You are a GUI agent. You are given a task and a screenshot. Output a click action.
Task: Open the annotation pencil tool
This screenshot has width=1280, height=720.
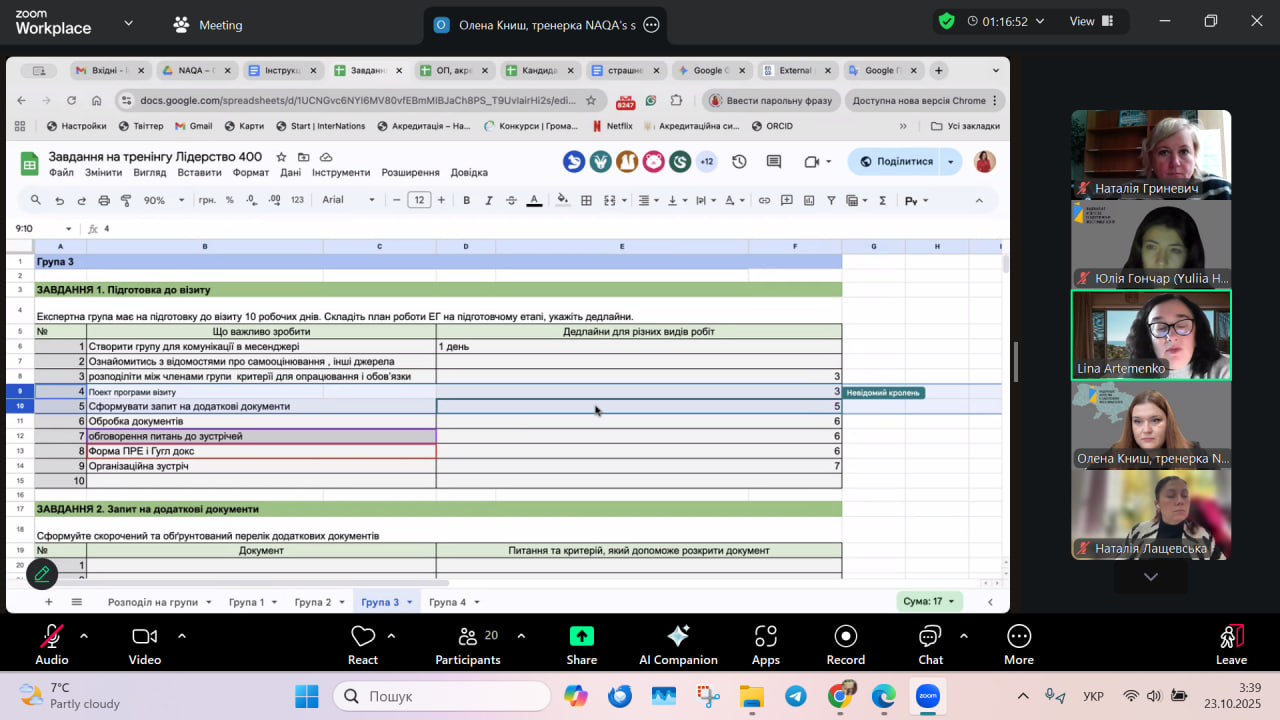tap(42, 573)
